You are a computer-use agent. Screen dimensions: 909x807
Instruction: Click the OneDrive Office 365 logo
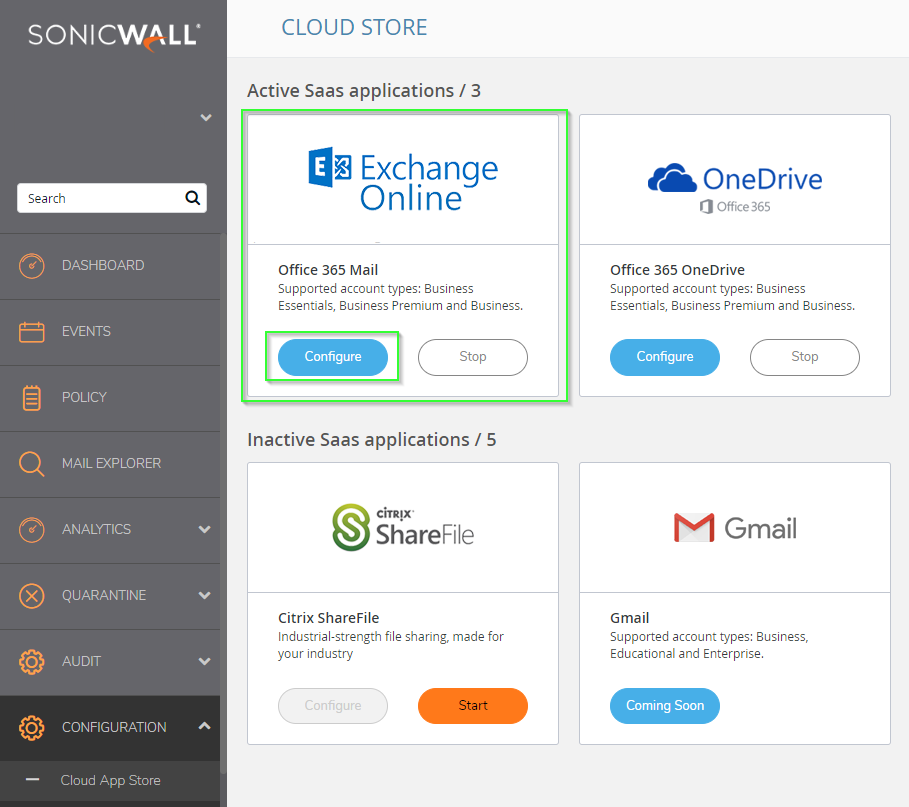(x=735, y=188)
